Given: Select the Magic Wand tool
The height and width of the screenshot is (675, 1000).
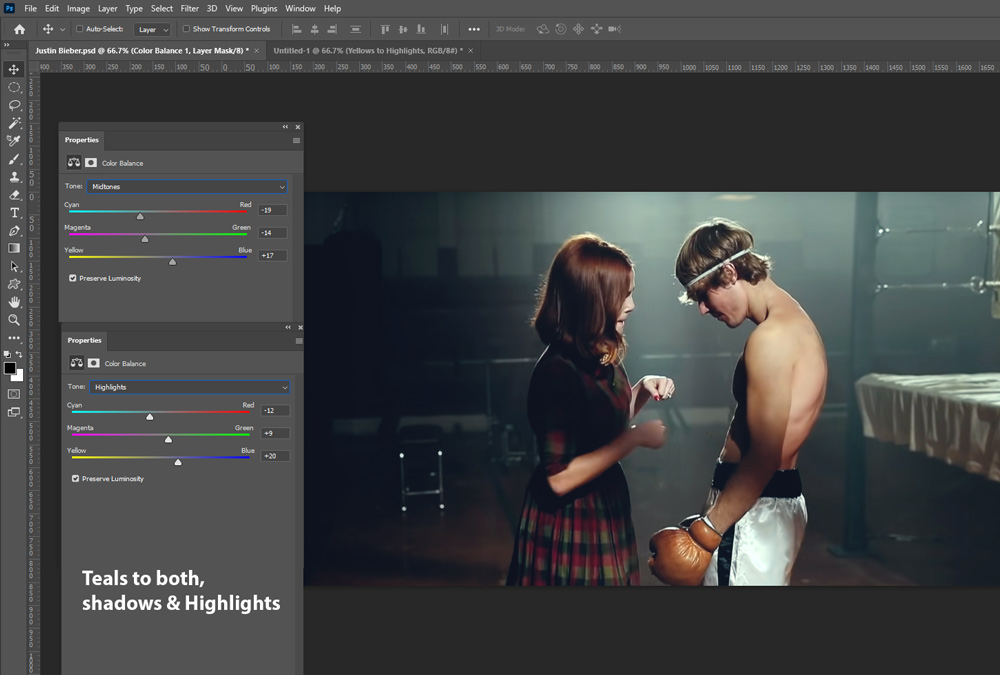Looking at the screenshot, I should tap(14, 123).
